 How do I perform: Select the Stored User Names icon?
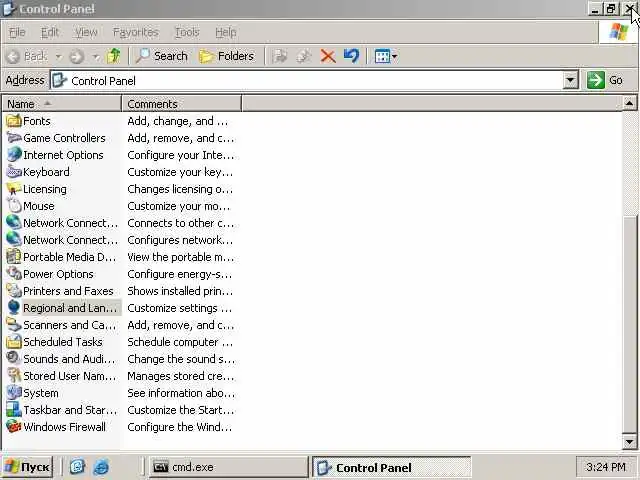point(14,376)
